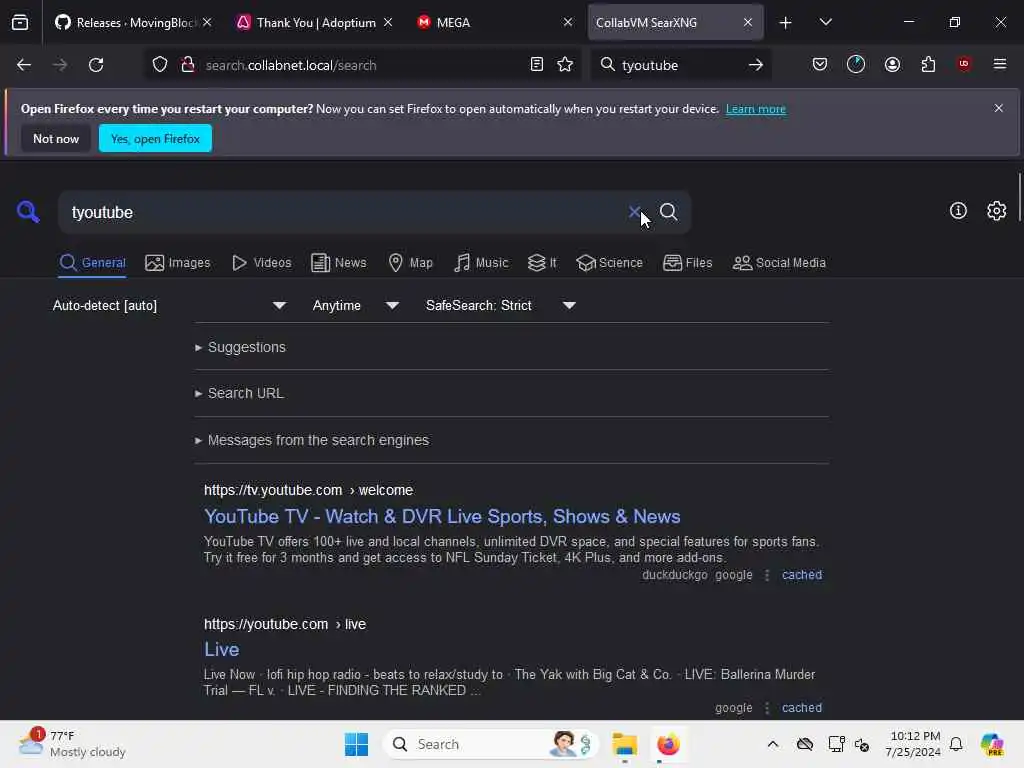Open the SearXNG about info icon

(x=958, y=211)
